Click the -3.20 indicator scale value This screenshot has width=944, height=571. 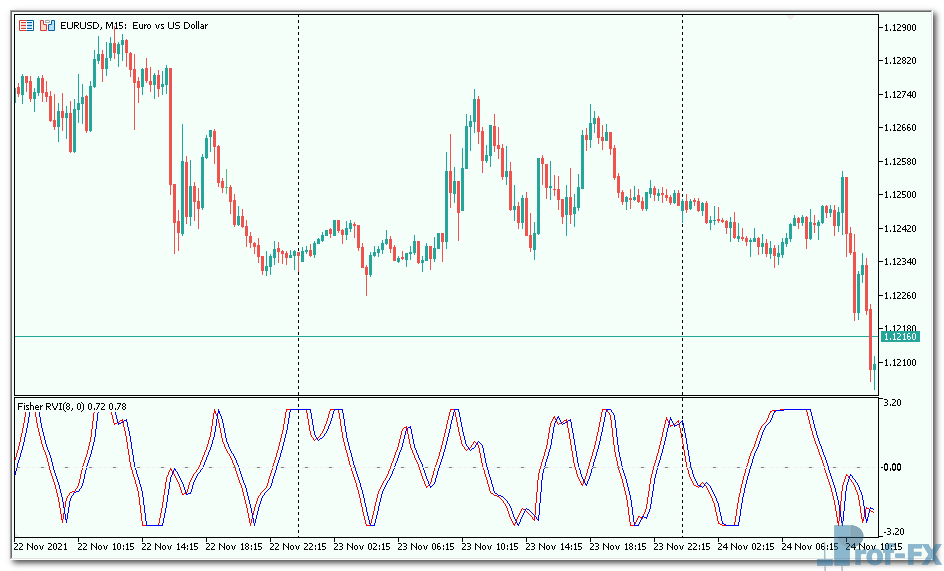point(893,531)
